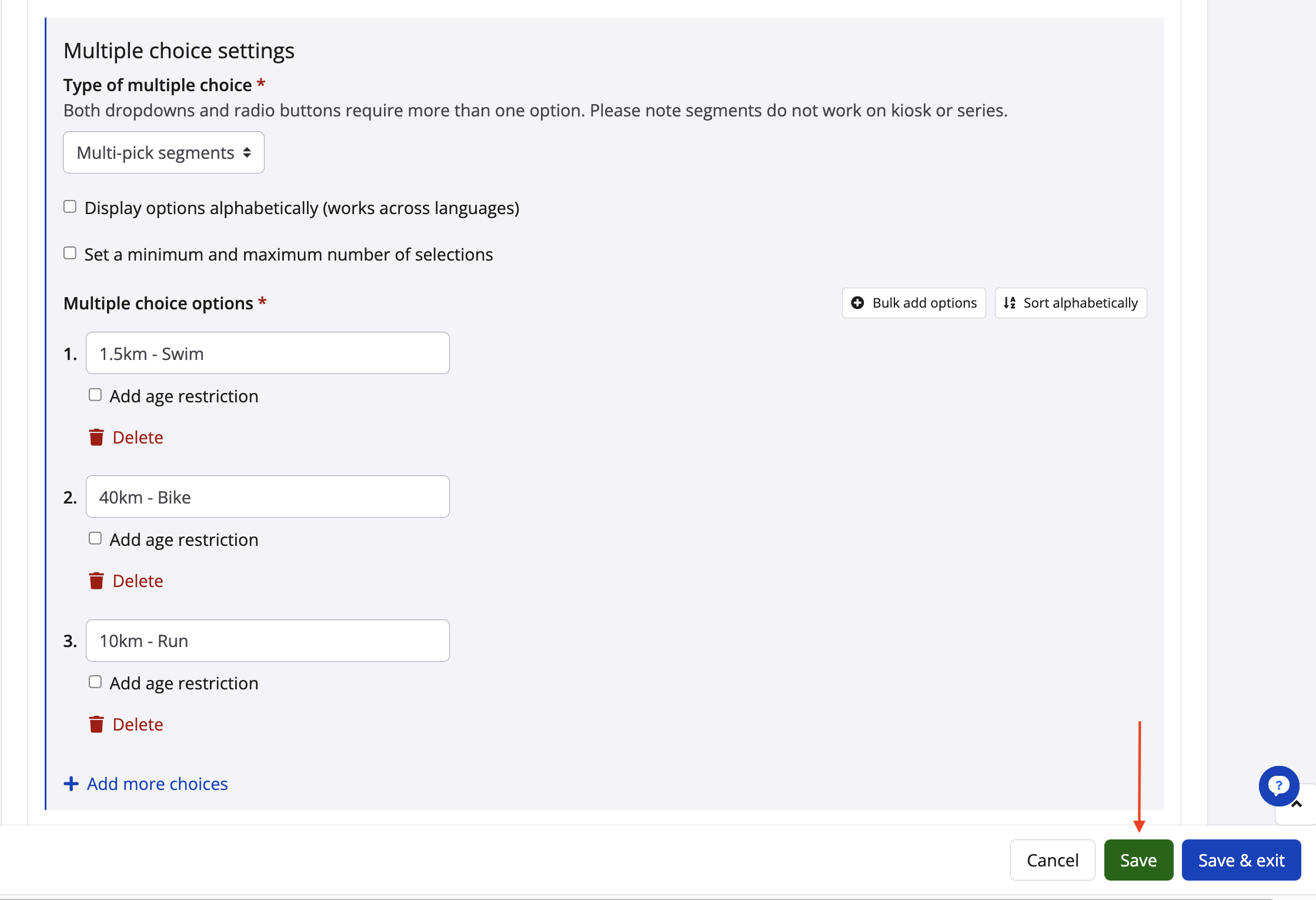
Task: Click the scroll-to-top chevron icon
Action: [x=1297, y=804]
